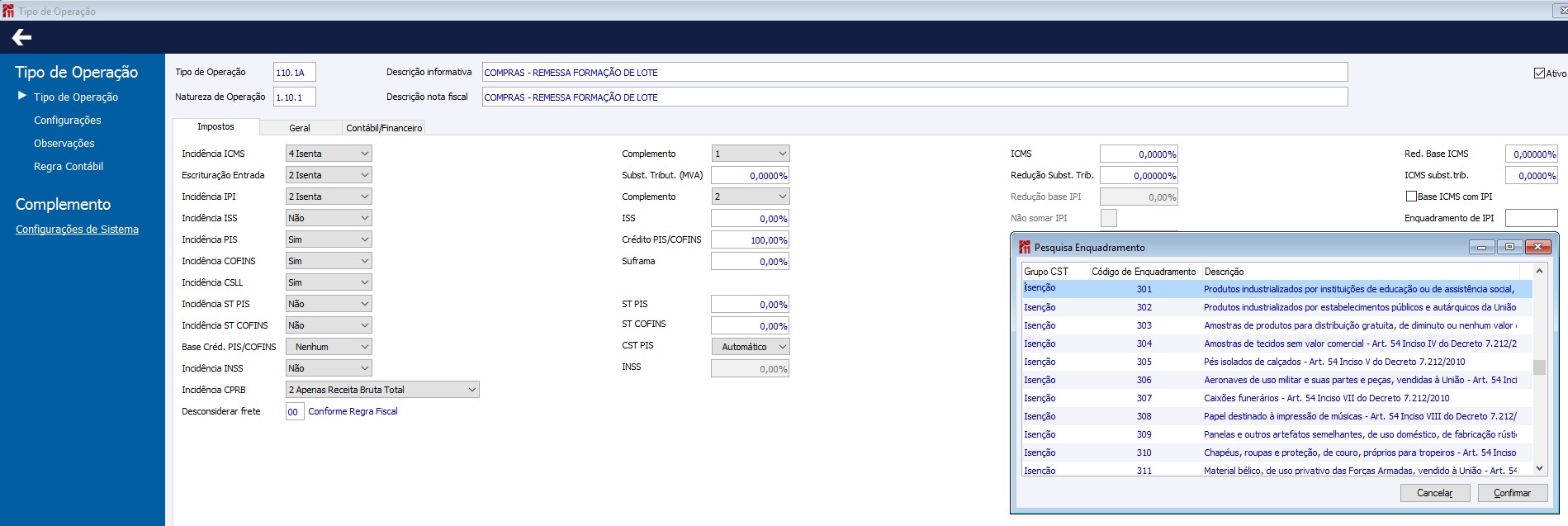Open Observações in the sidebar
Viewport: 1568px width, 526px height.
click(x=64, y=143)
